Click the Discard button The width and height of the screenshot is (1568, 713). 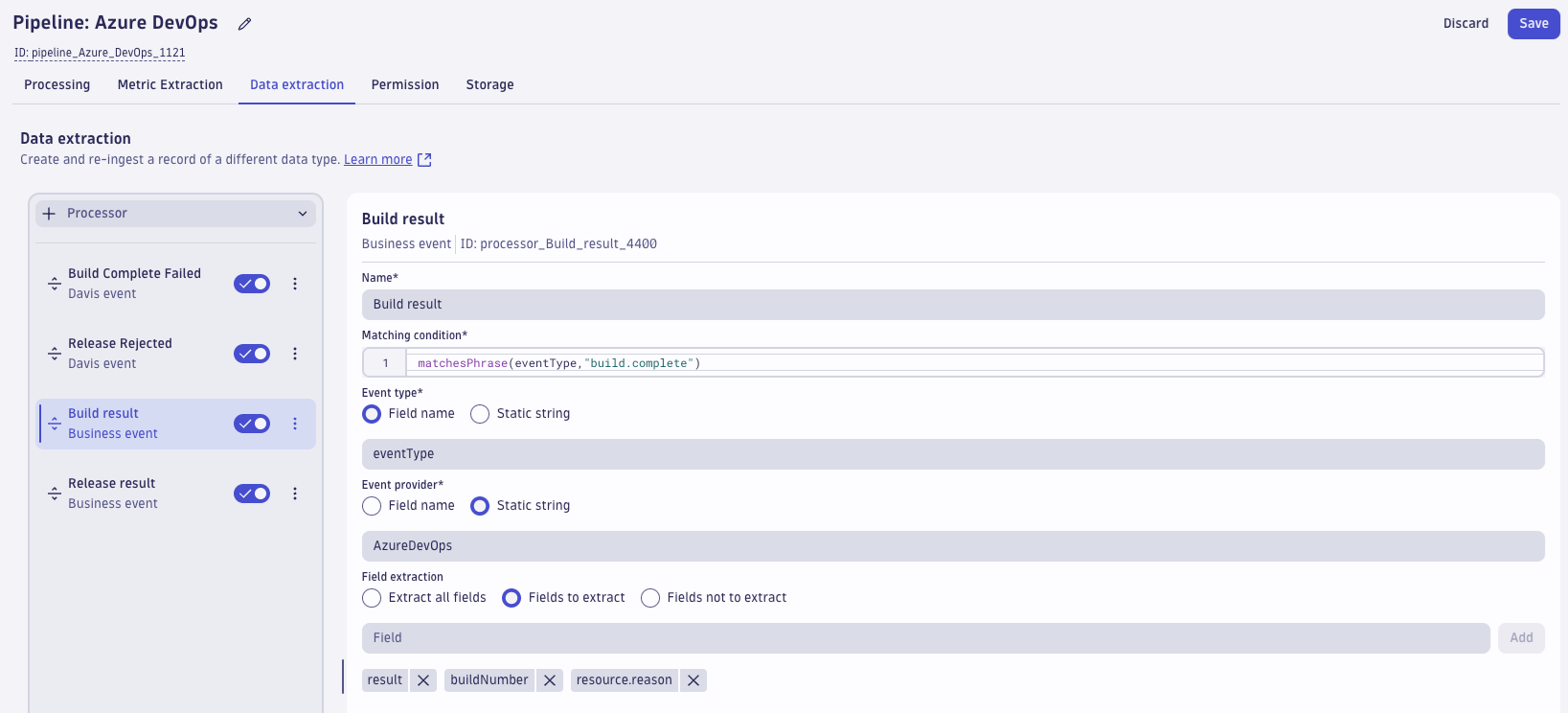point(1466,24)
